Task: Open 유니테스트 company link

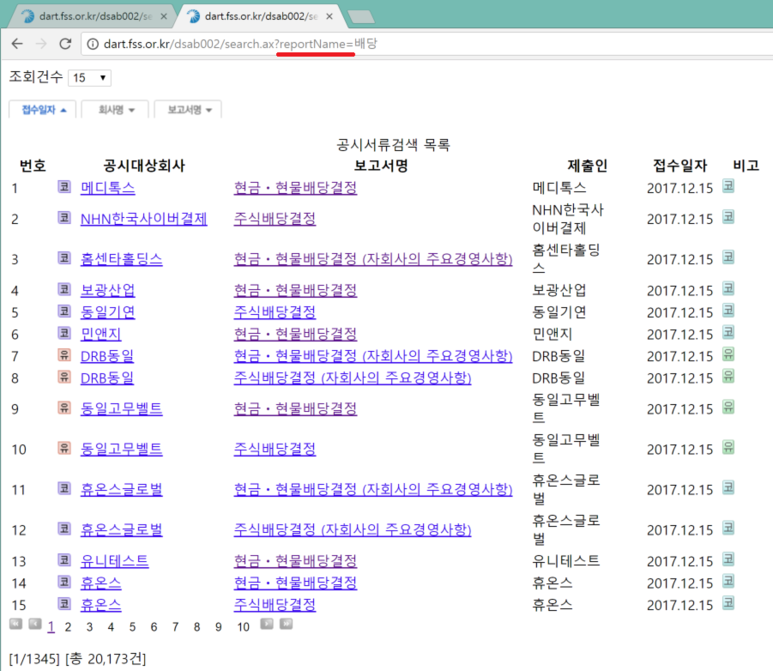Action: pyautogui.click(x=114, y=561)
